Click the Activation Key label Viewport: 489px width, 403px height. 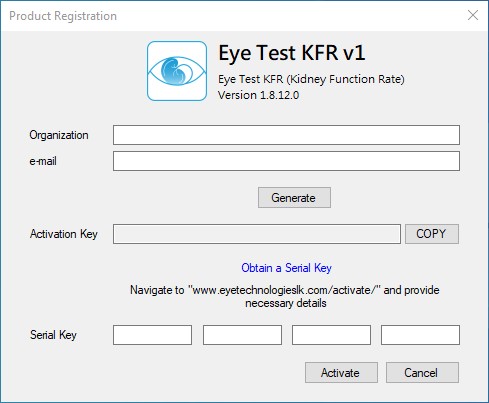coord(64,234)
